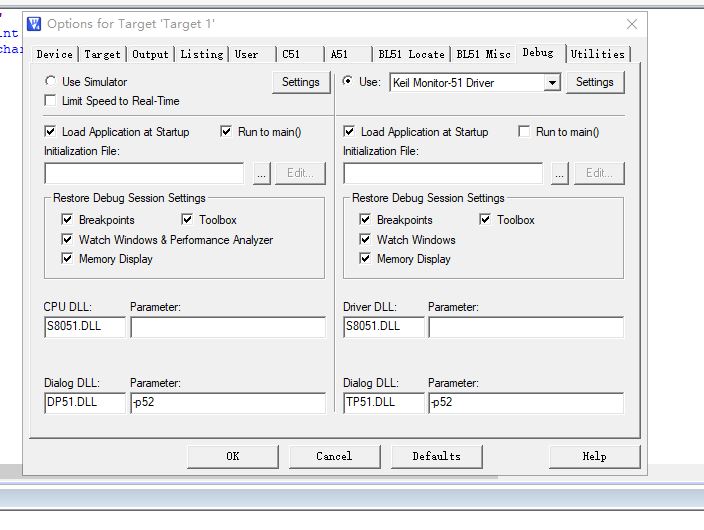The width and height of the screenshot is (704, 530).
Task: Open Help for the dialog
Action: coord(594,457)
